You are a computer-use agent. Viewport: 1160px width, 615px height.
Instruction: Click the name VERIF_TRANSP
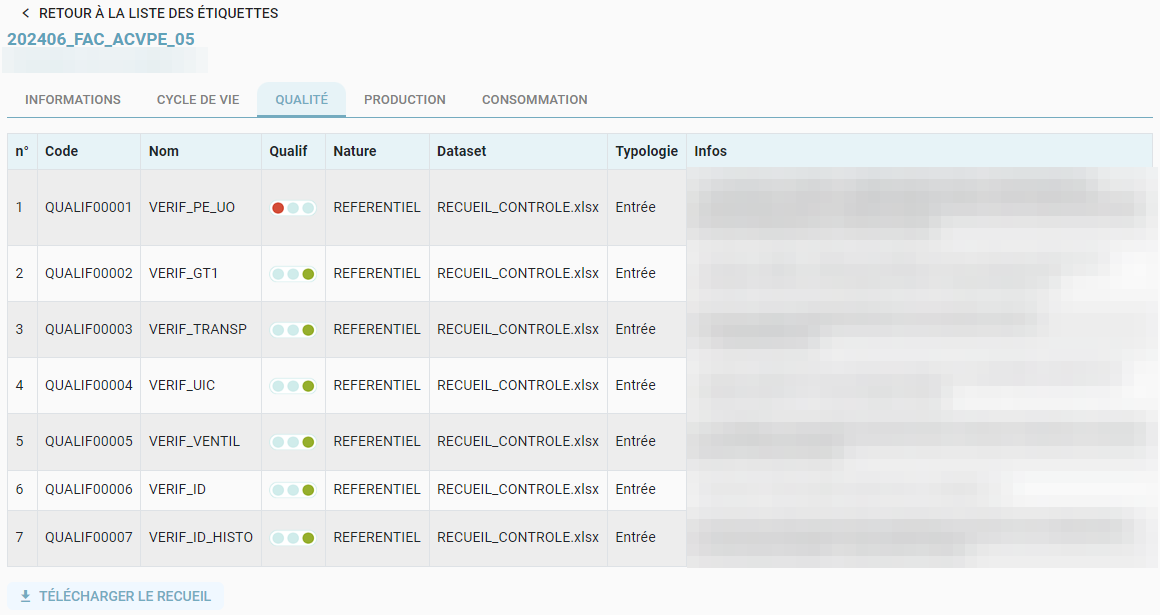tap(198, 329)
